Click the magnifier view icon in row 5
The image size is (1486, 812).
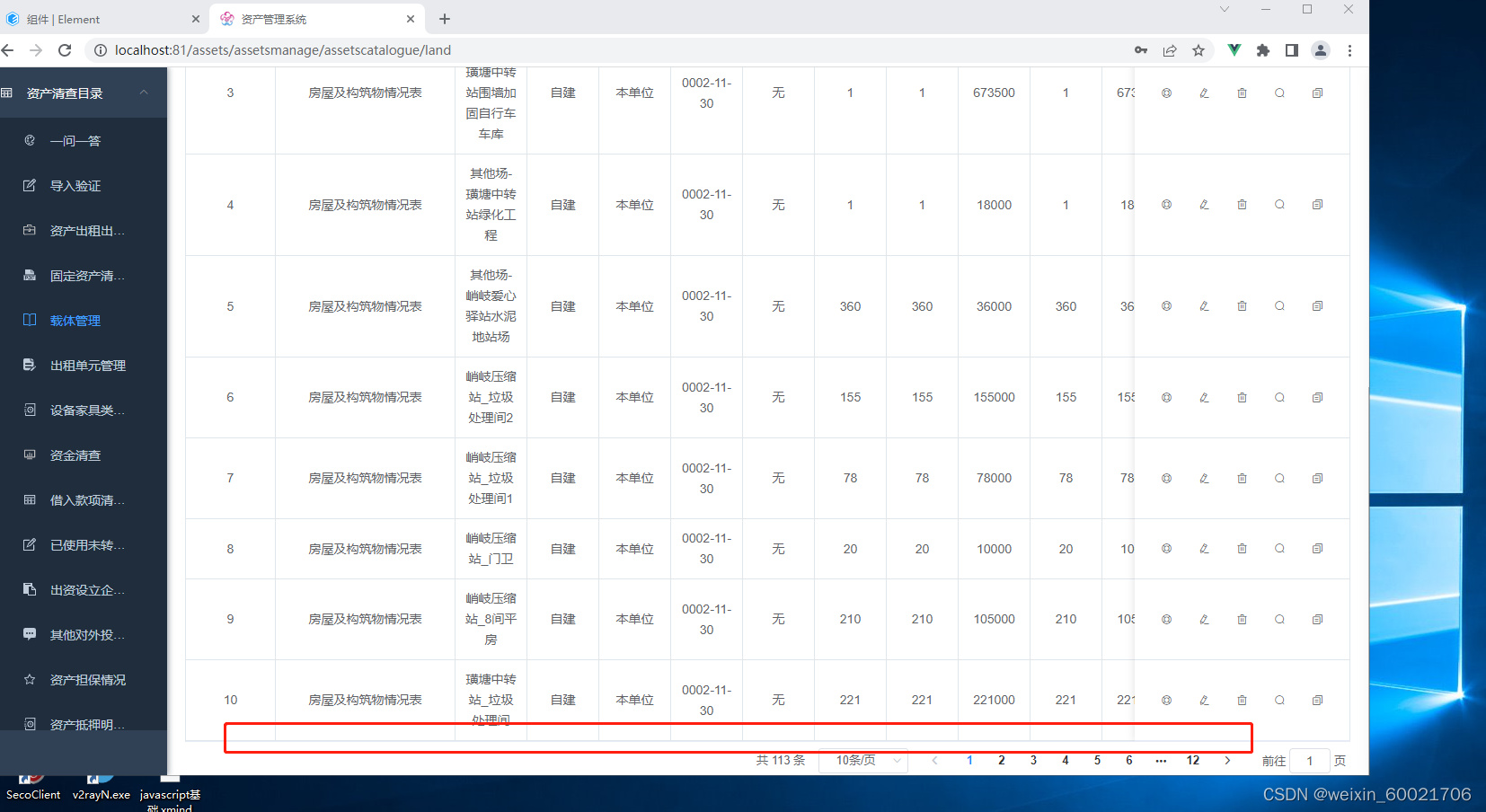pyautogui.click(x=1279, y=306)
